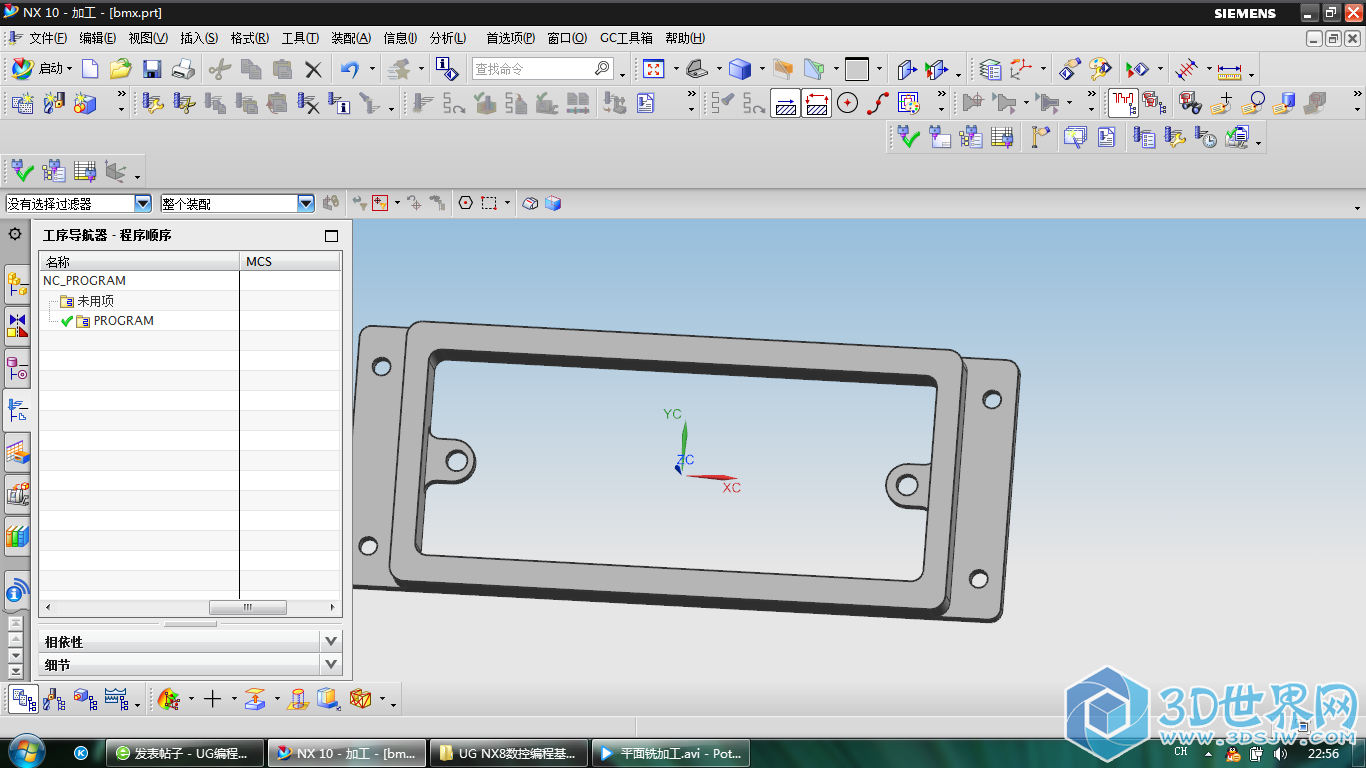Open the Assembly Navigator sidebar tab icon
Screen dimensions: 1366x768
(x=17, y=284)
